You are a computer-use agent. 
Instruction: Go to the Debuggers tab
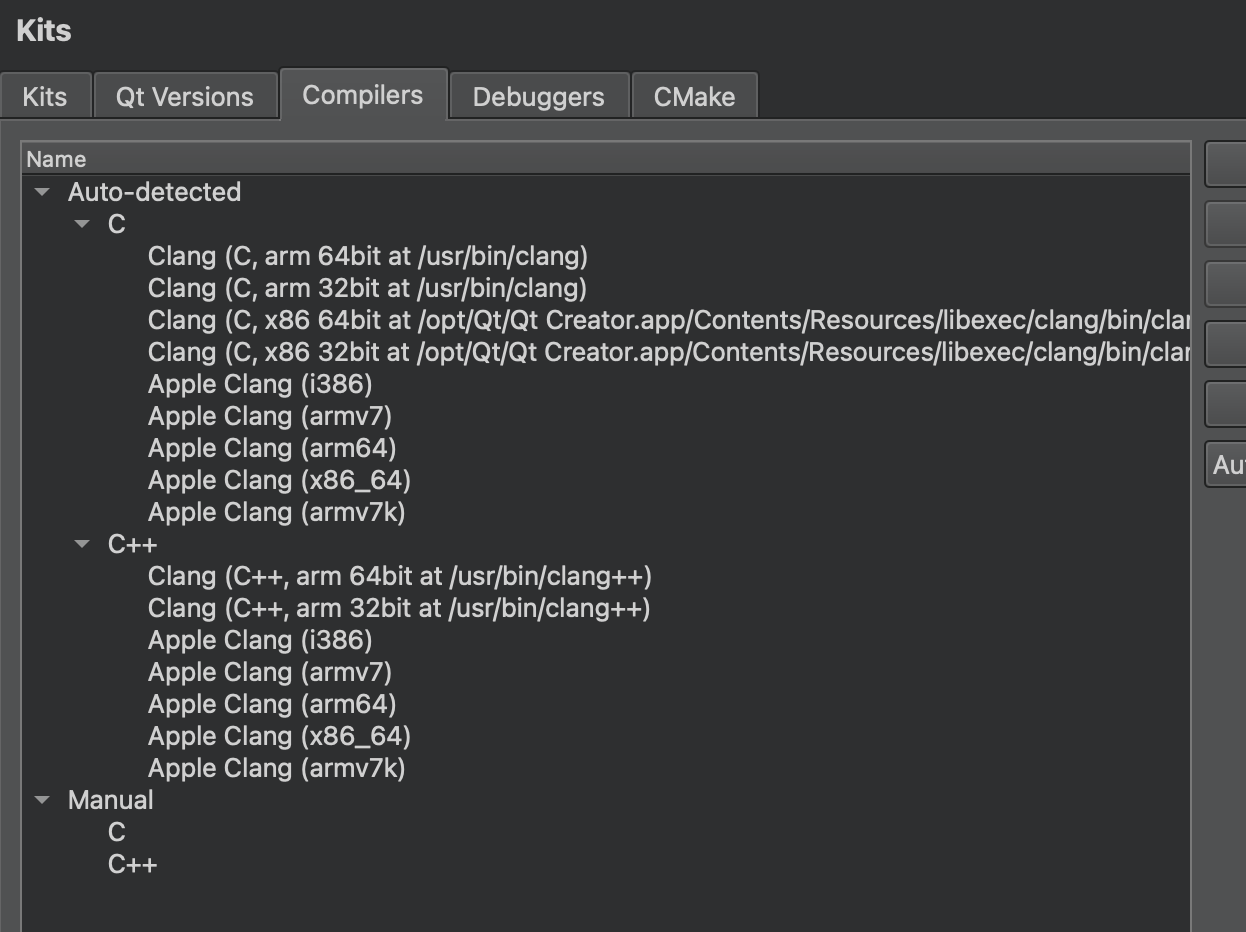pos(539,97)
